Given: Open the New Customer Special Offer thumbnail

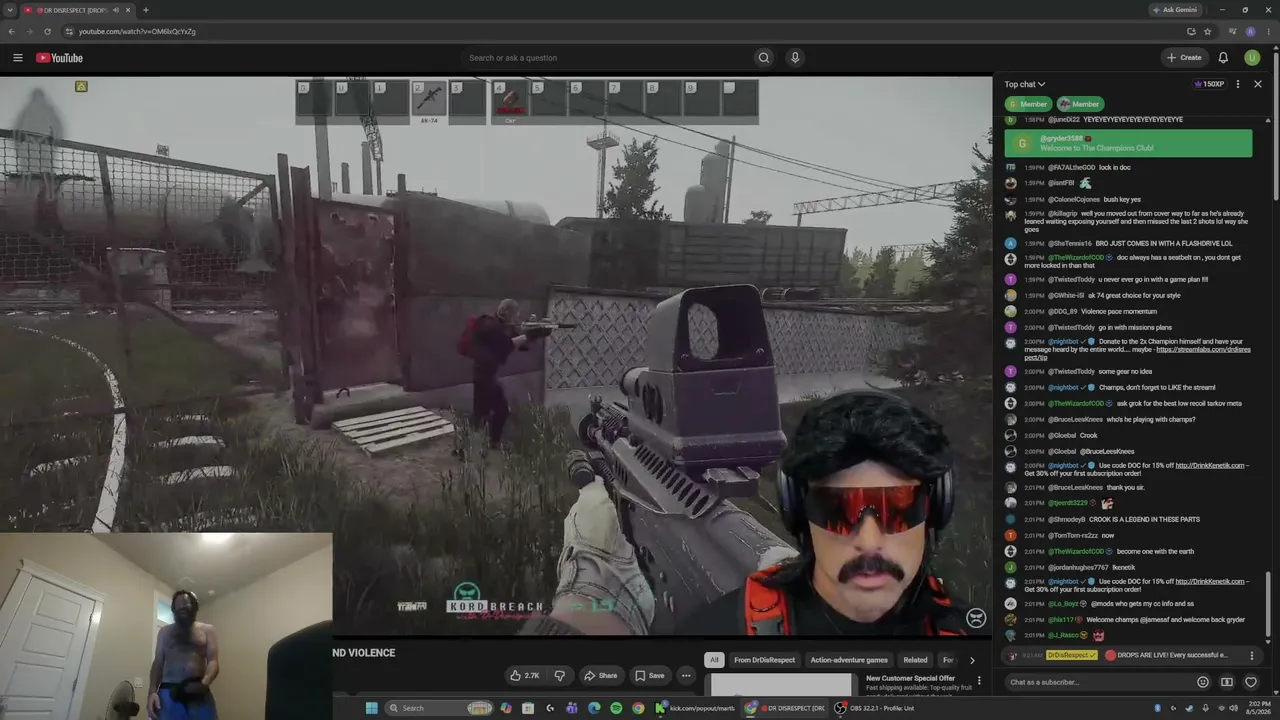Looking at the screenshot, I should (x=781, y=684).
